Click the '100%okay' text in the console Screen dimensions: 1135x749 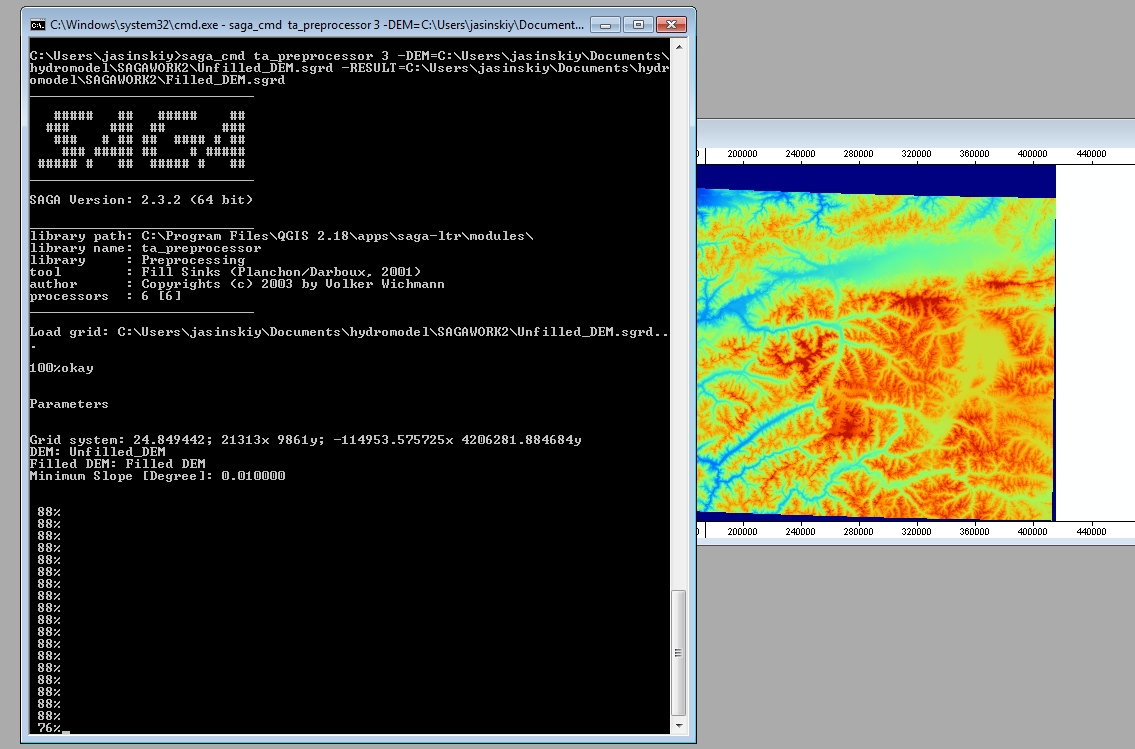62,368
